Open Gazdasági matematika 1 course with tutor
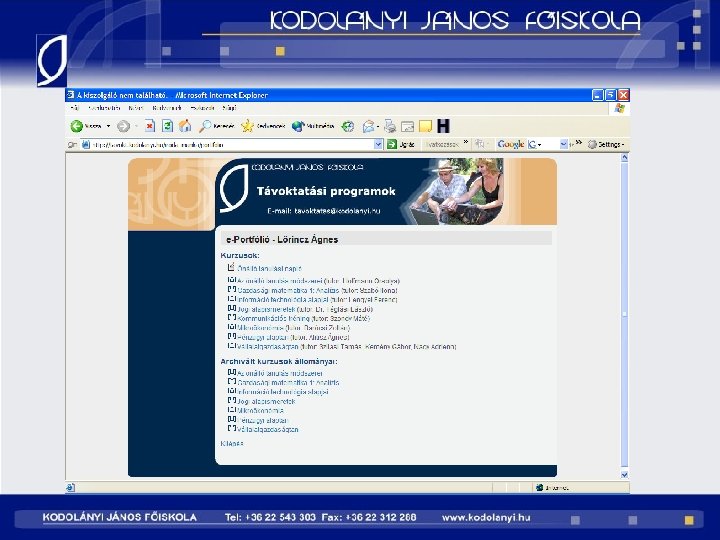Viewport: 720px width, 540px height. point(317,290)
